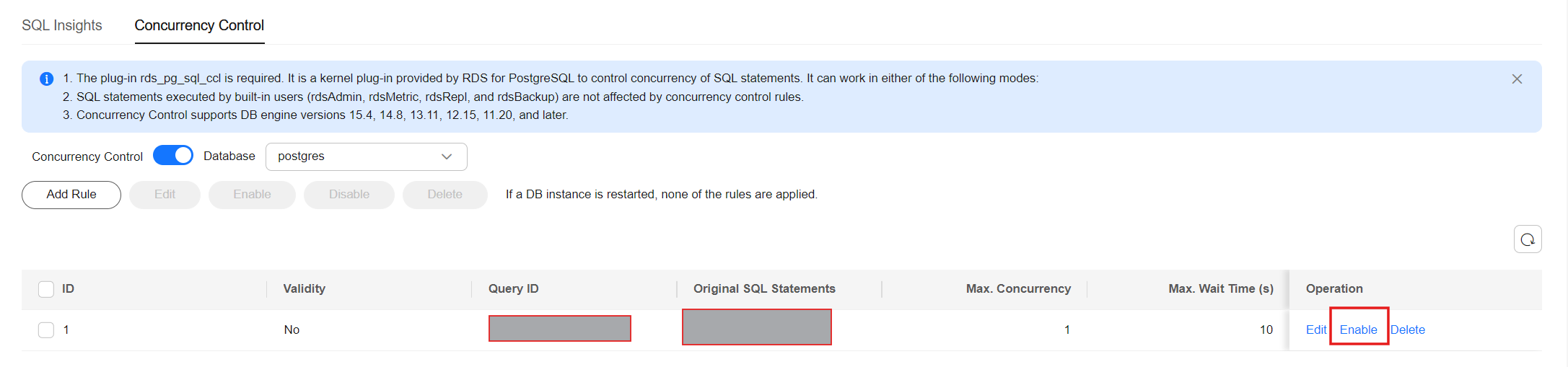Click the refresh icon above the table
The image size is (1568, 367).
tap(1528, 239)
